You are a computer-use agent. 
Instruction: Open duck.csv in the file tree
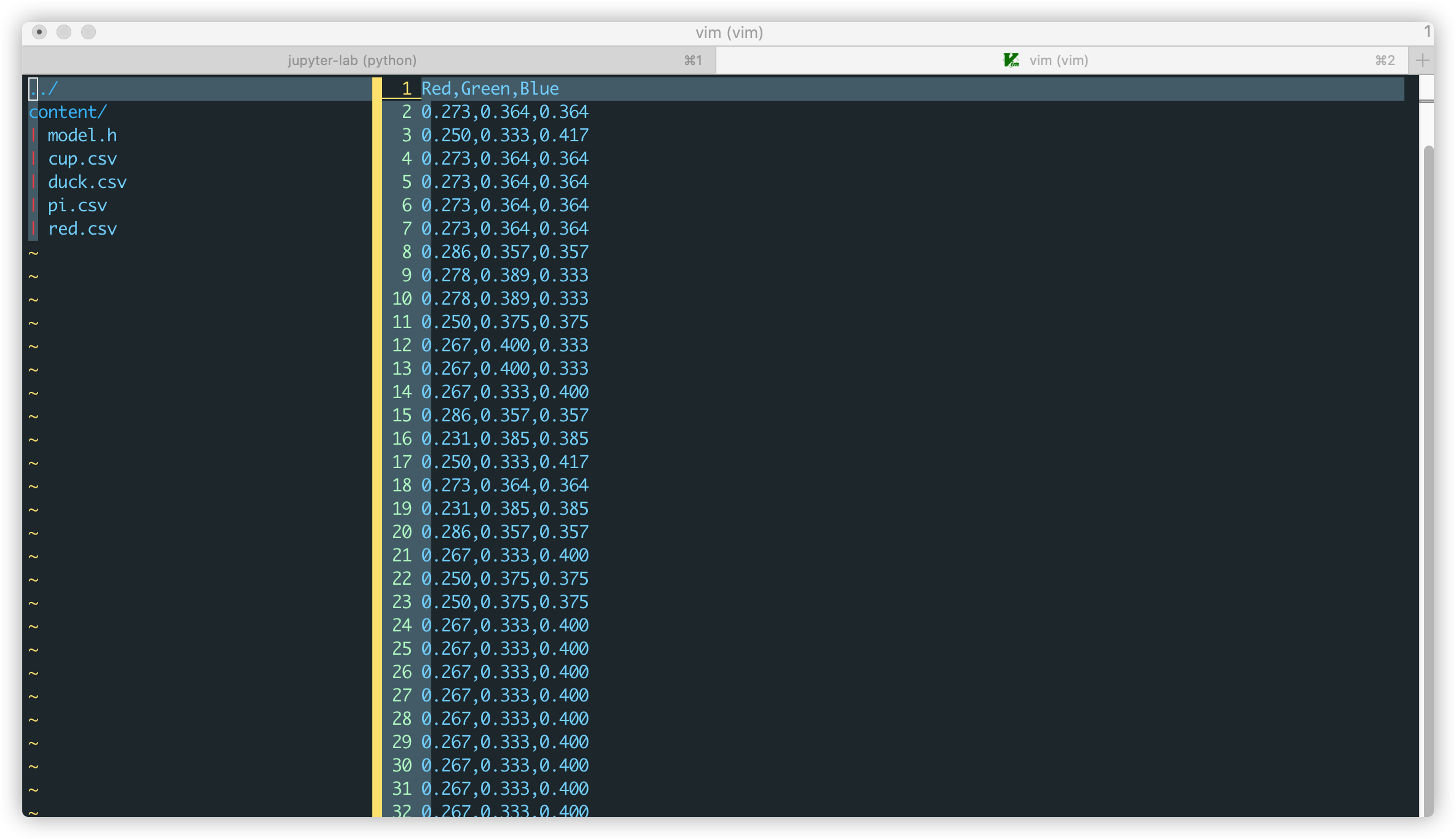point(87,182)
